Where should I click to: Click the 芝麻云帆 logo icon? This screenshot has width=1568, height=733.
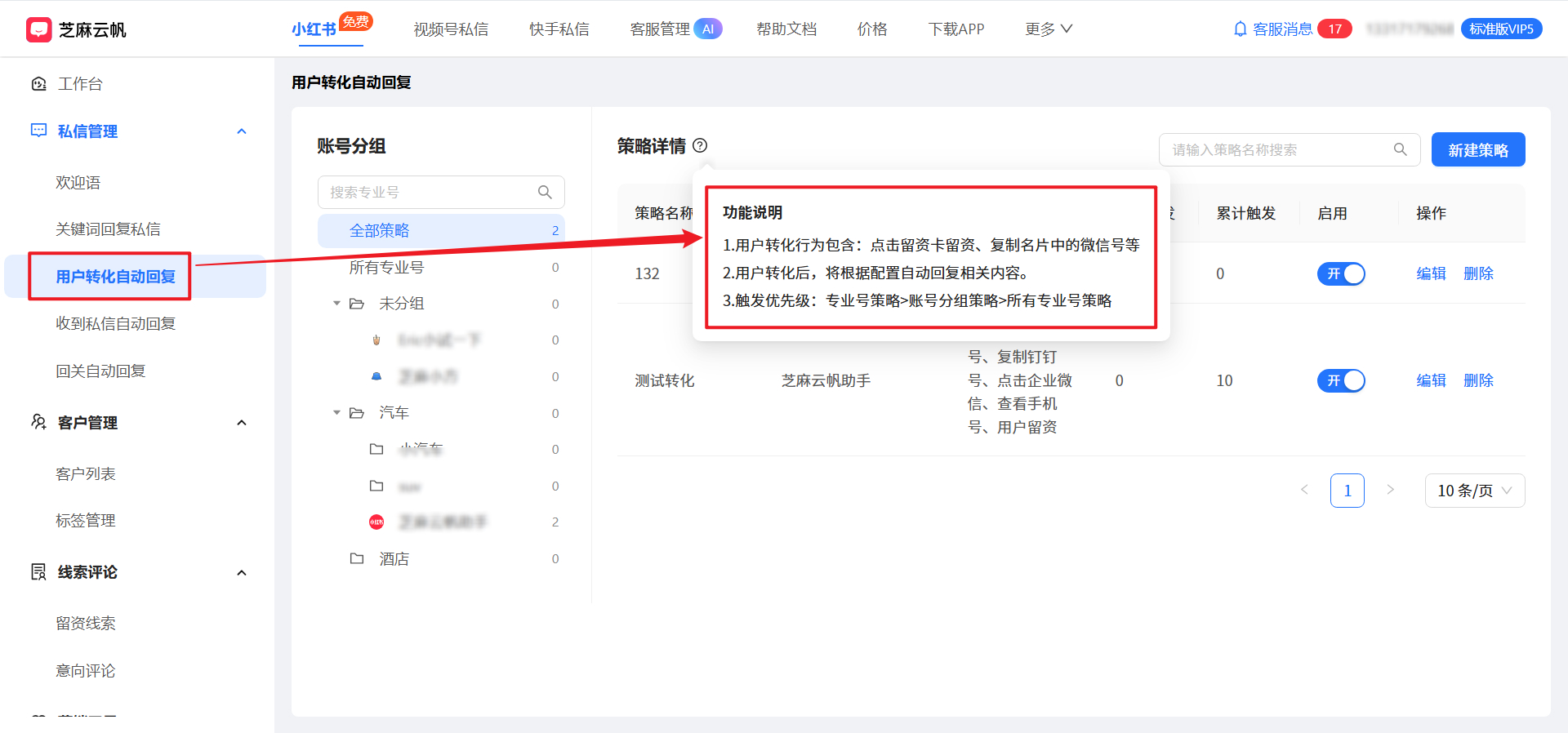tap(38, 29)
